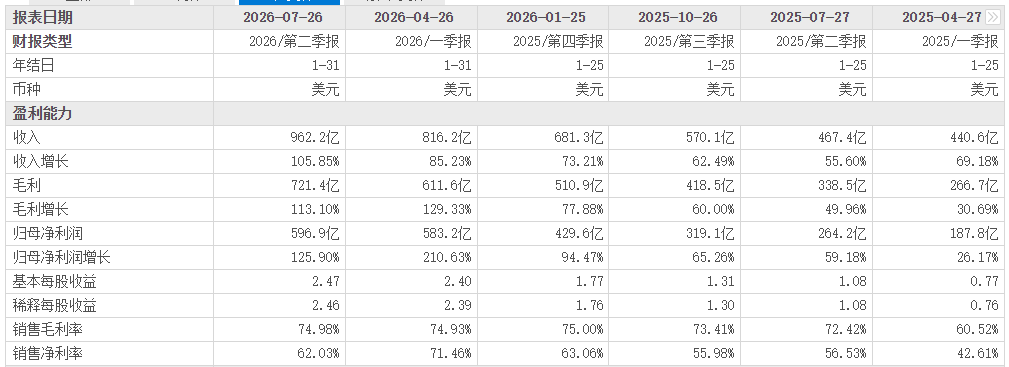Select the 销售净利率 row label
Viewport: 1009px width, 367px height.
[x=48, y=353]
